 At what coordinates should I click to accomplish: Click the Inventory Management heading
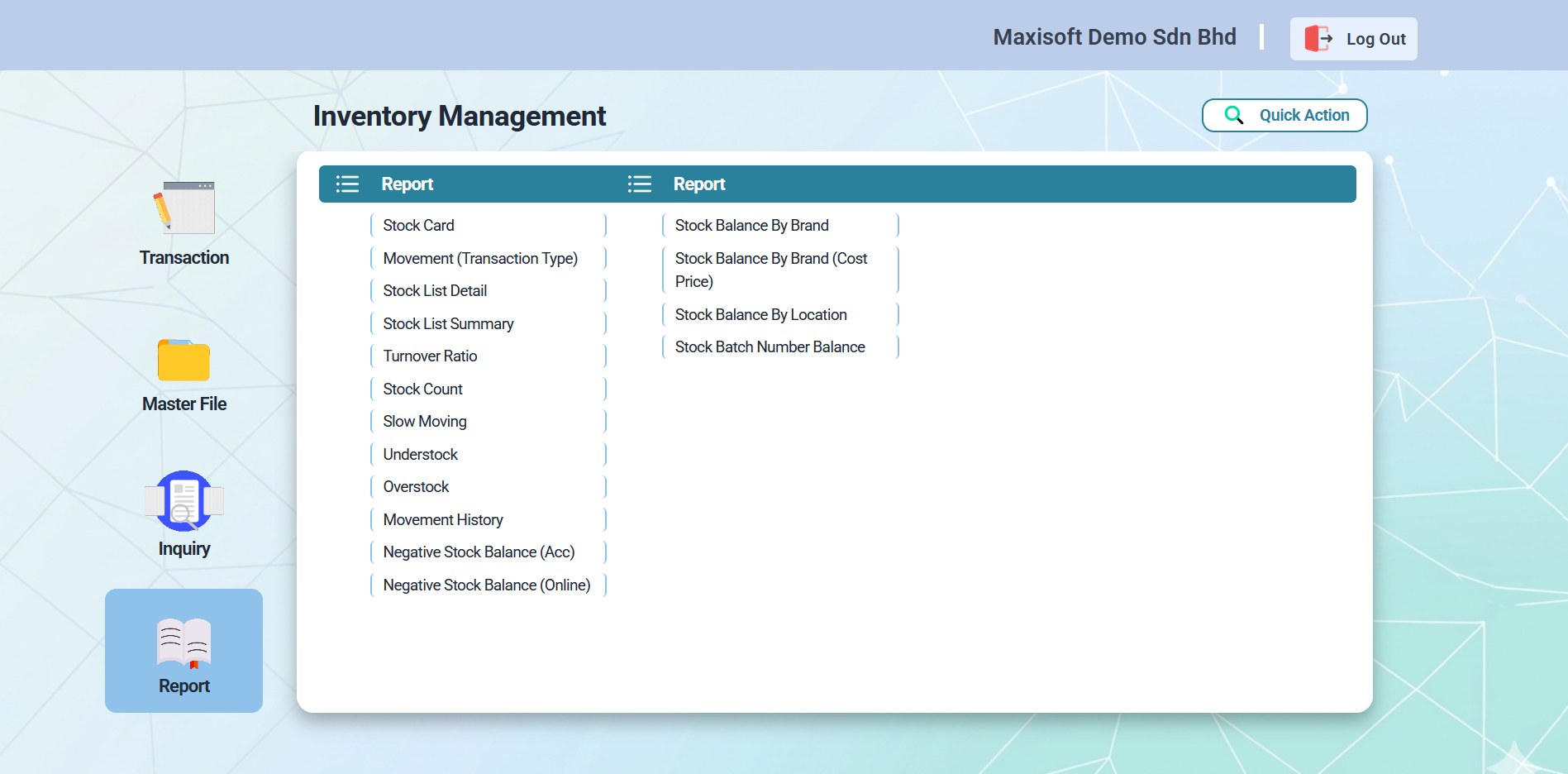pyautogui.click(x=460, y=116)
